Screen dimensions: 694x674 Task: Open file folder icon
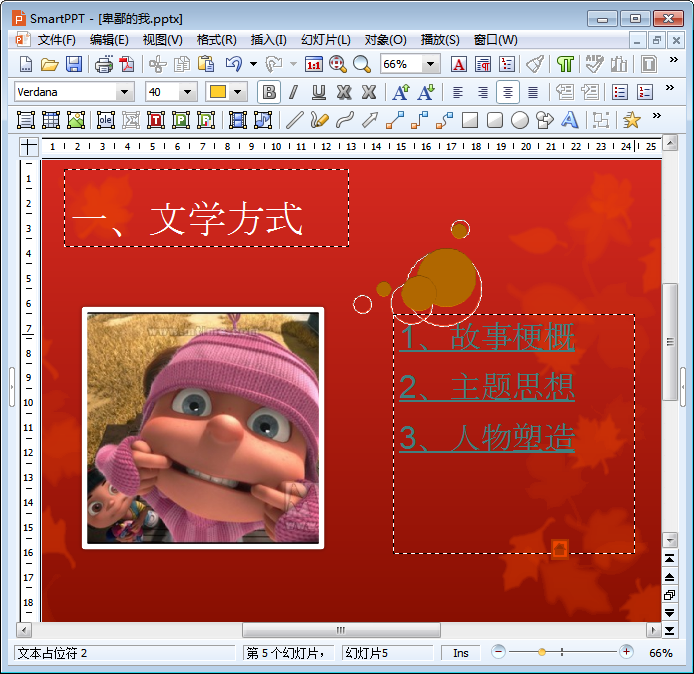49,65
